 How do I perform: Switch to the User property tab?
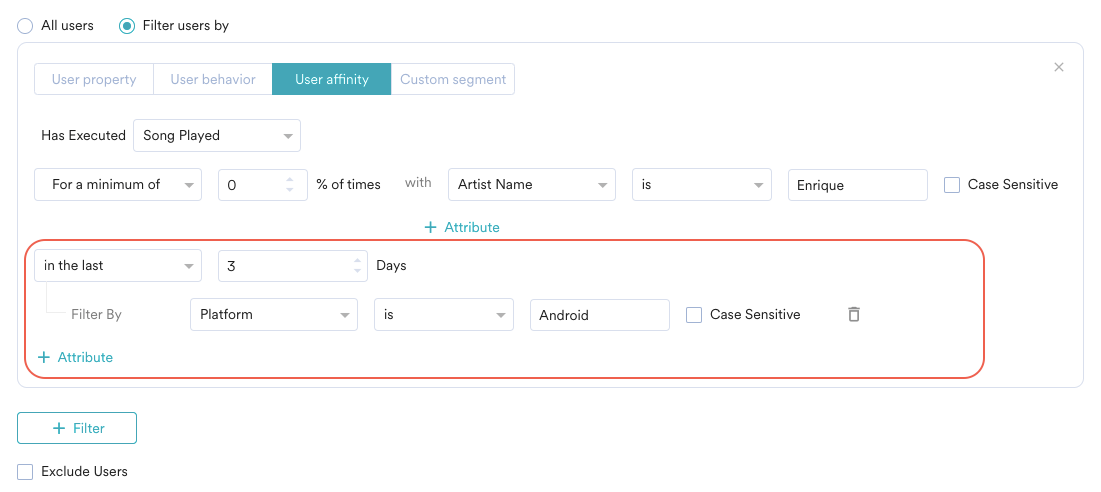93,80
